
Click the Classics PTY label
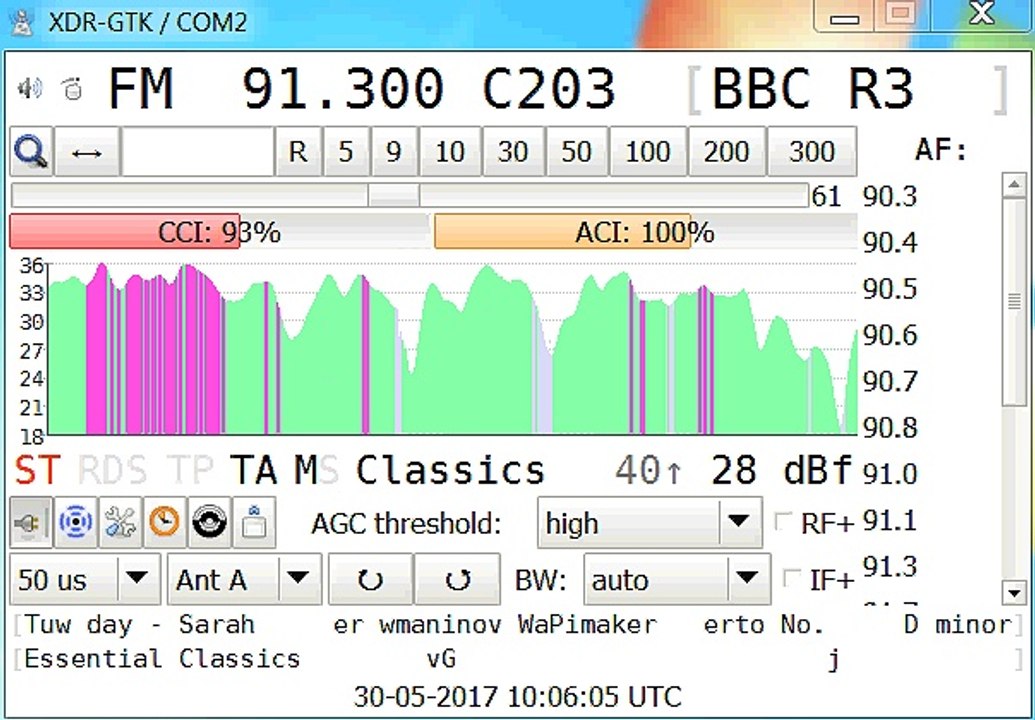tap(451, 471)
